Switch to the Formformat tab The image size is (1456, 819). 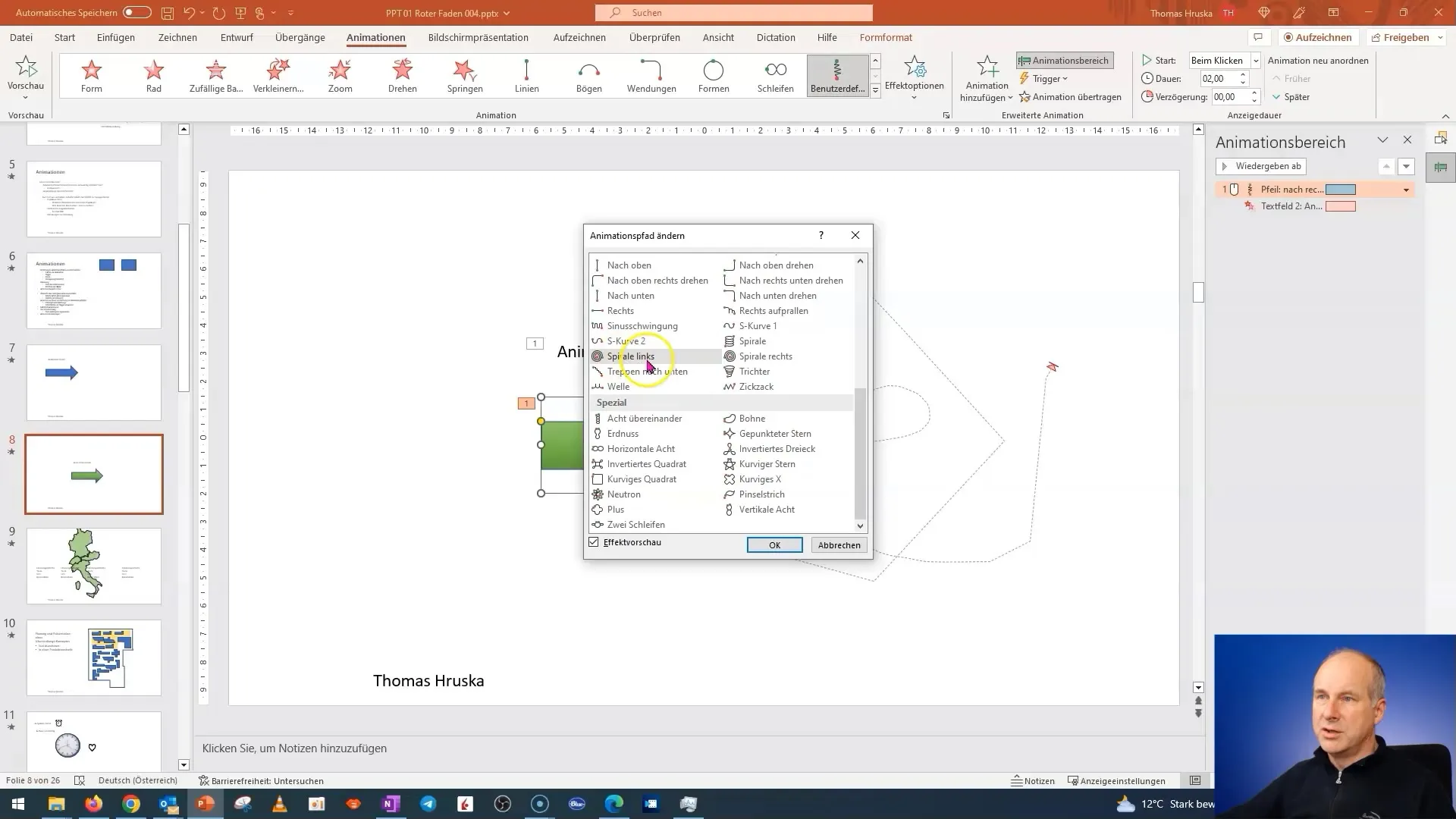pos(886,37)
